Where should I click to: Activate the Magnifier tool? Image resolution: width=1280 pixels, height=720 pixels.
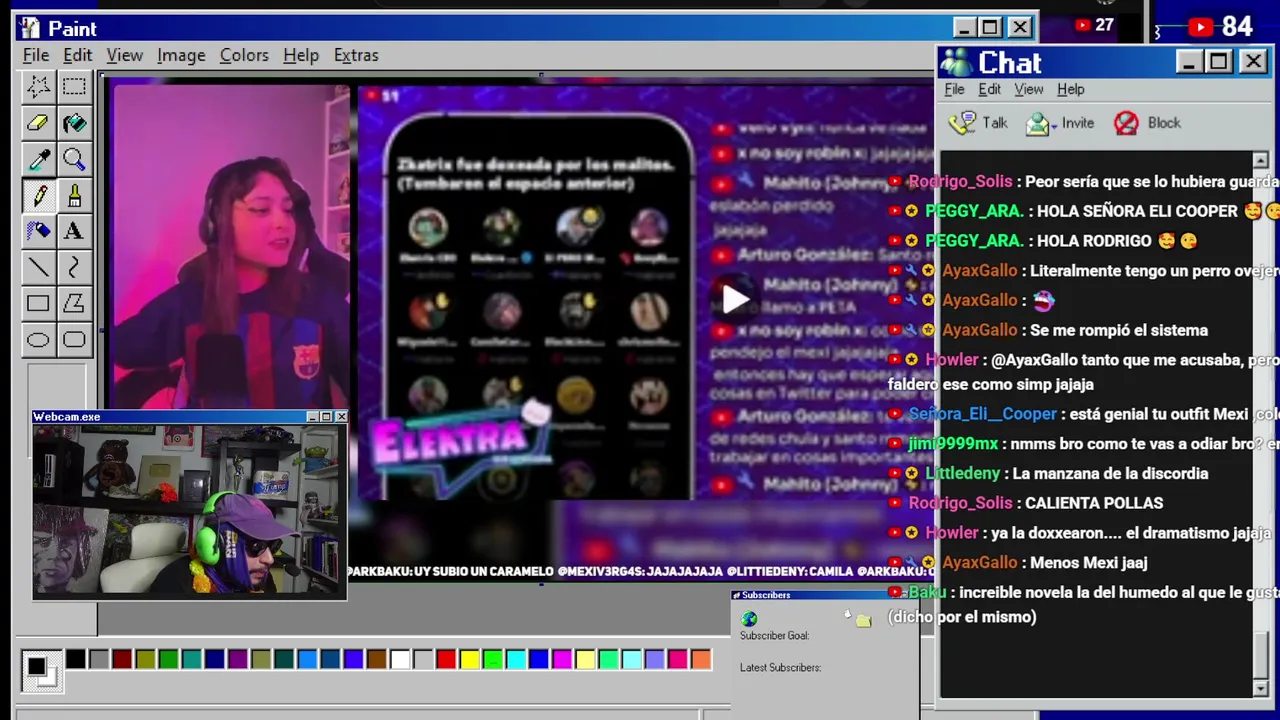point(74,159)
